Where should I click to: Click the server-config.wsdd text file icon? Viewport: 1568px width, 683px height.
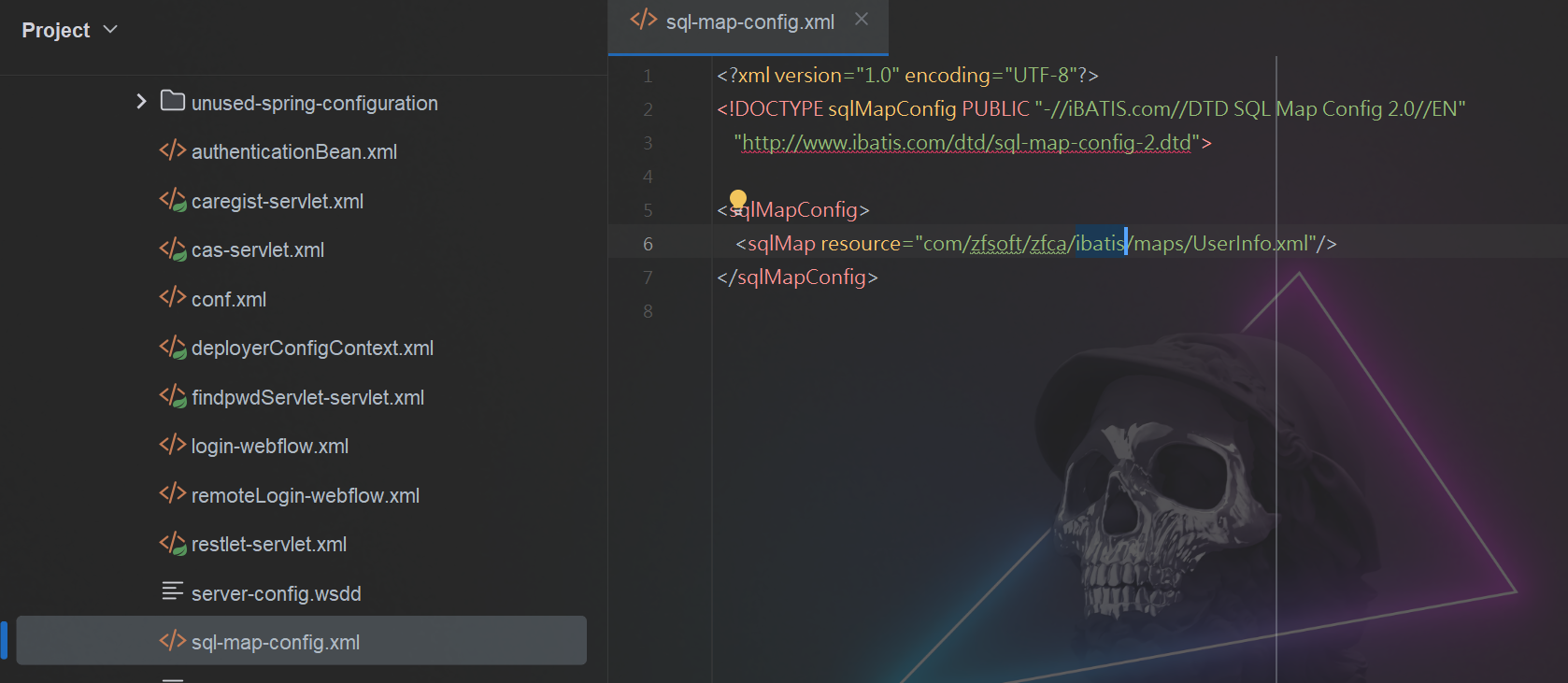(x=172, y=592)
